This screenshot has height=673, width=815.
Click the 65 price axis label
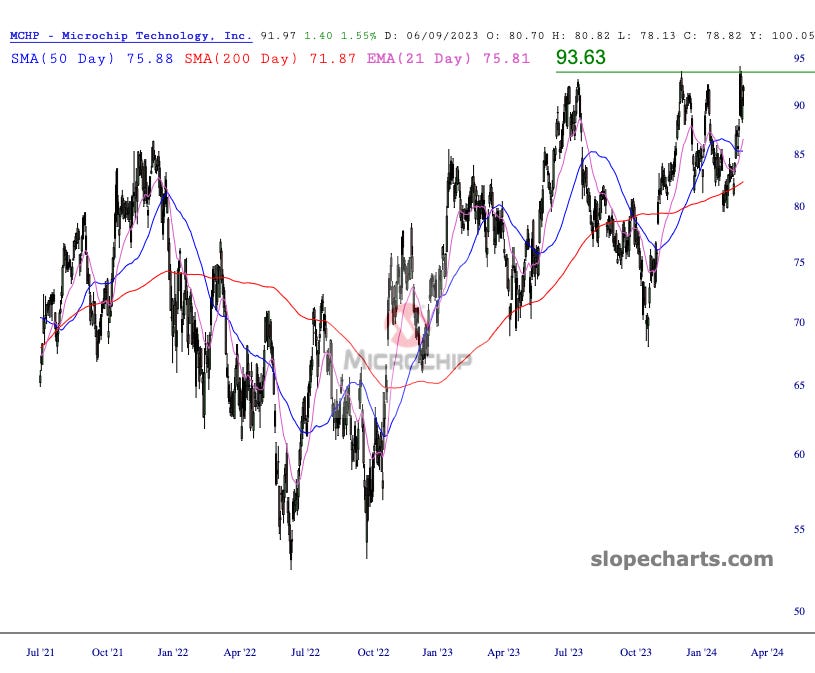pyautogui.click(x=799, y=385)
